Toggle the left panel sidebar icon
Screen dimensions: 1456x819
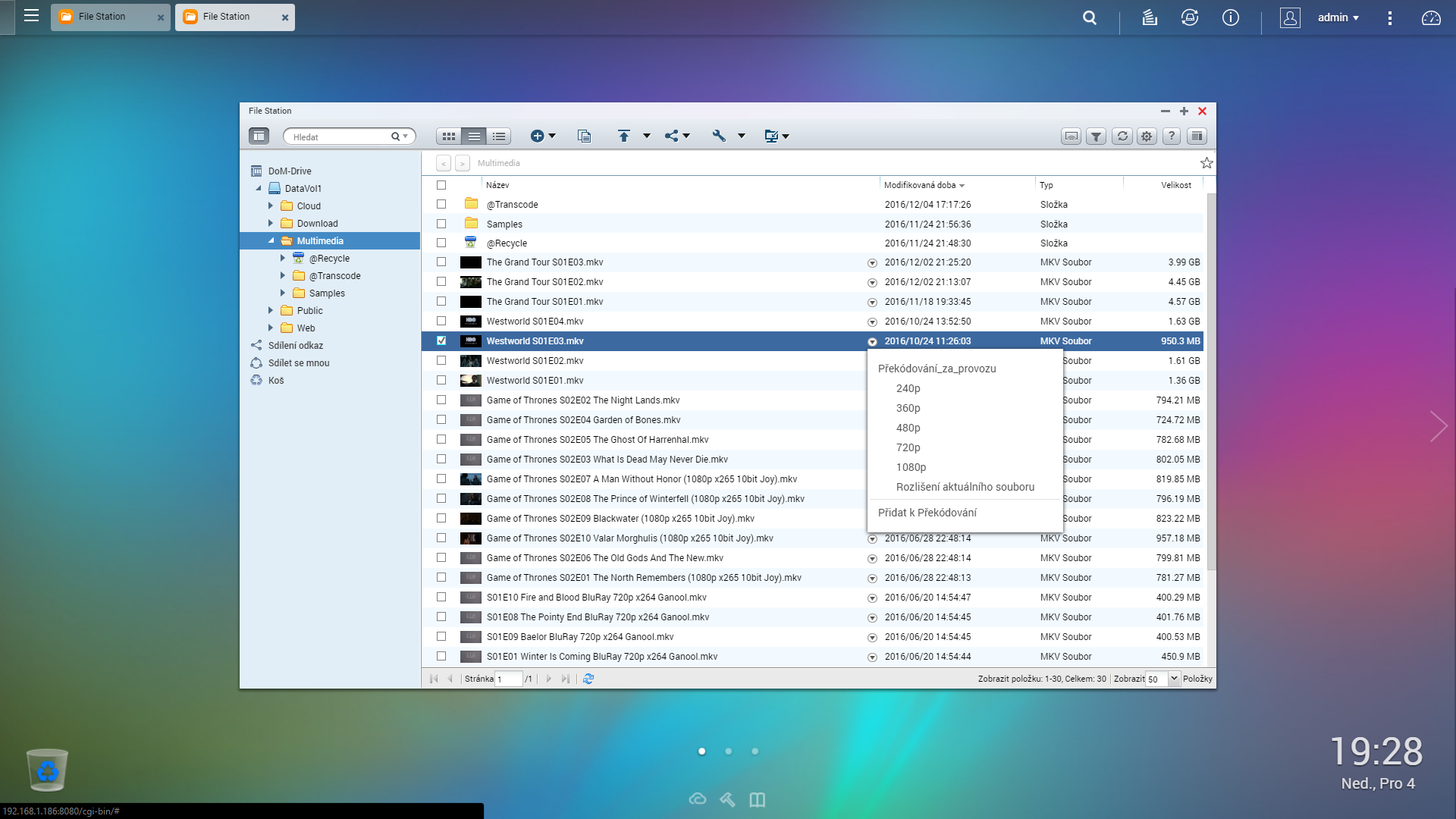click(x=259, y=136)
